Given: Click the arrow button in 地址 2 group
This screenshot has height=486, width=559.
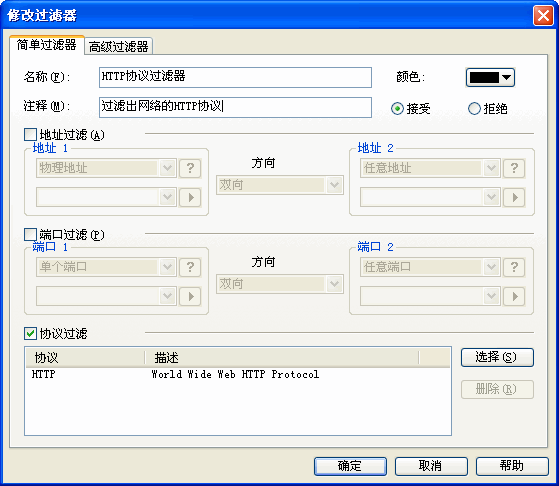Looking at the screenshot, I should pos(514,197).
